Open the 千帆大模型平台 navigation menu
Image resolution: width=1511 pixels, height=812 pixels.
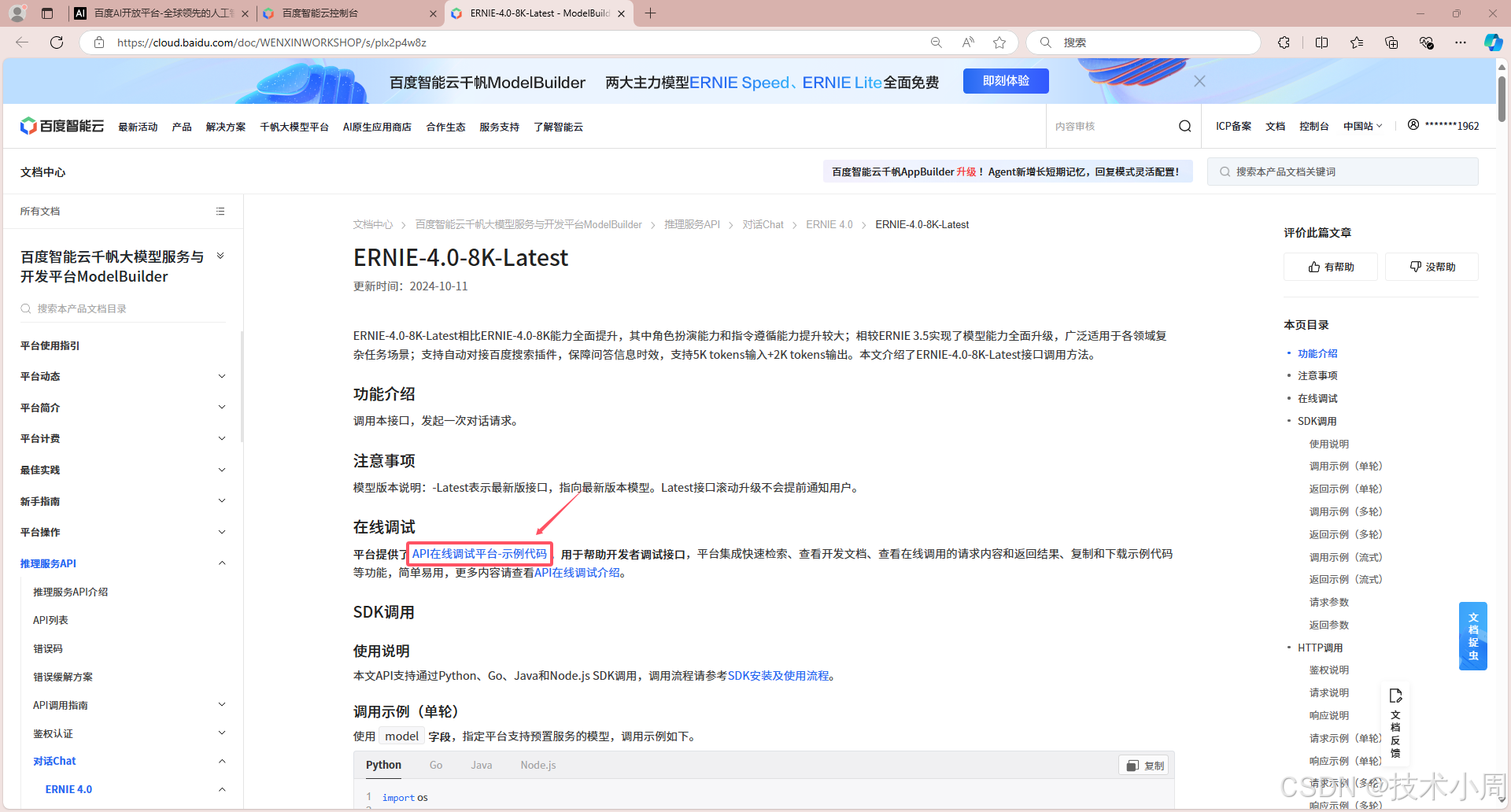[294, 127]
